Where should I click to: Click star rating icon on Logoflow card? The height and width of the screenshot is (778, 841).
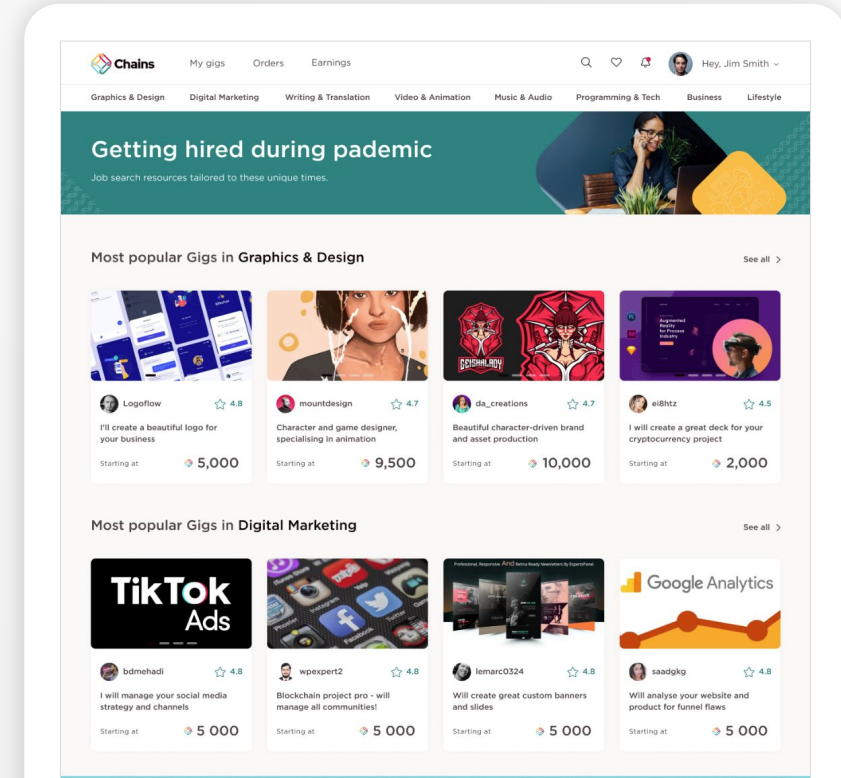pyautogui.click(x=220, y=404)
